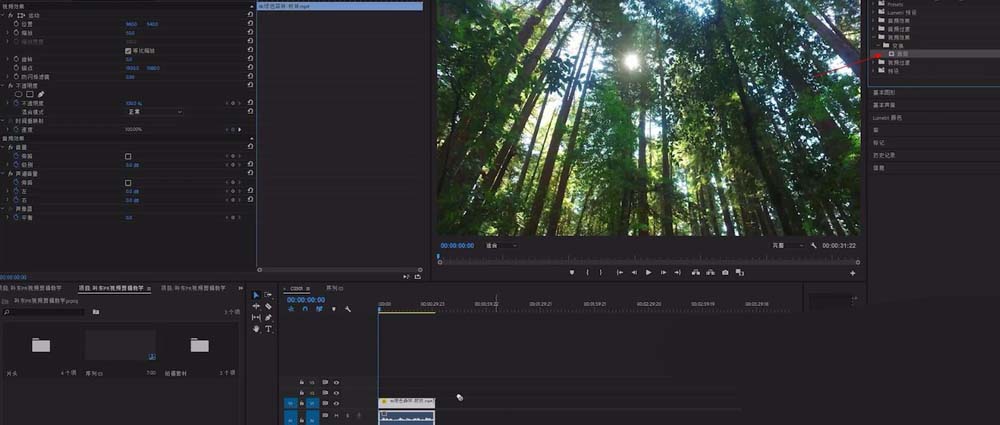Uncheck the uniform scale checkbox
The width and height of the screenshot is (1000, 425).
[x=128, y=50]
